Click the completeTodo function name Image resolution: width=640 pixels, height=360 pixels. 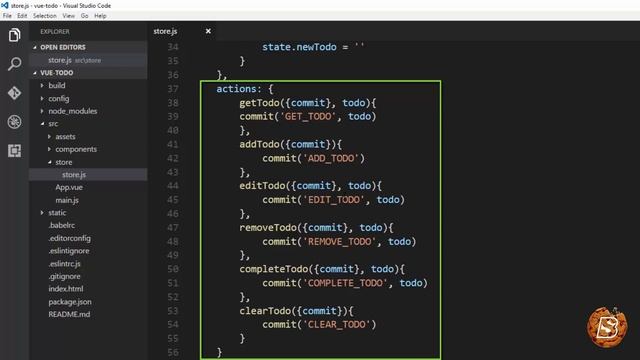[274, 269]
